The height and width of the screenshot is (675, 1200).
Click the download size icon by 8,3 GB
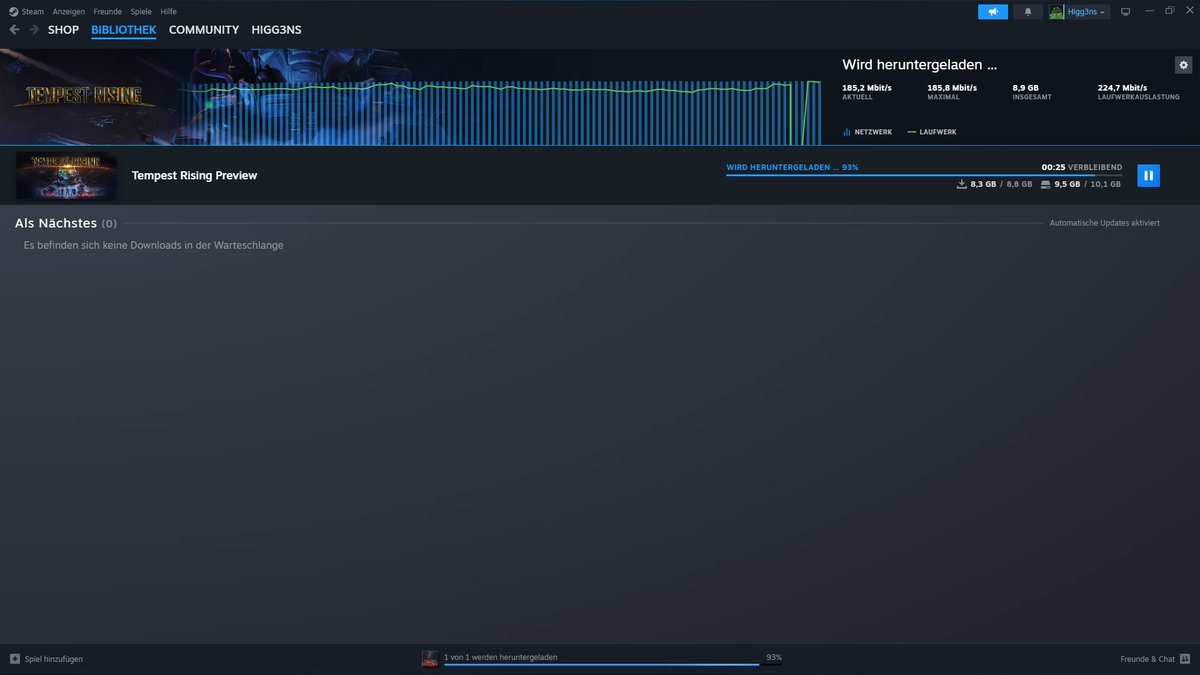coord(962,184)
